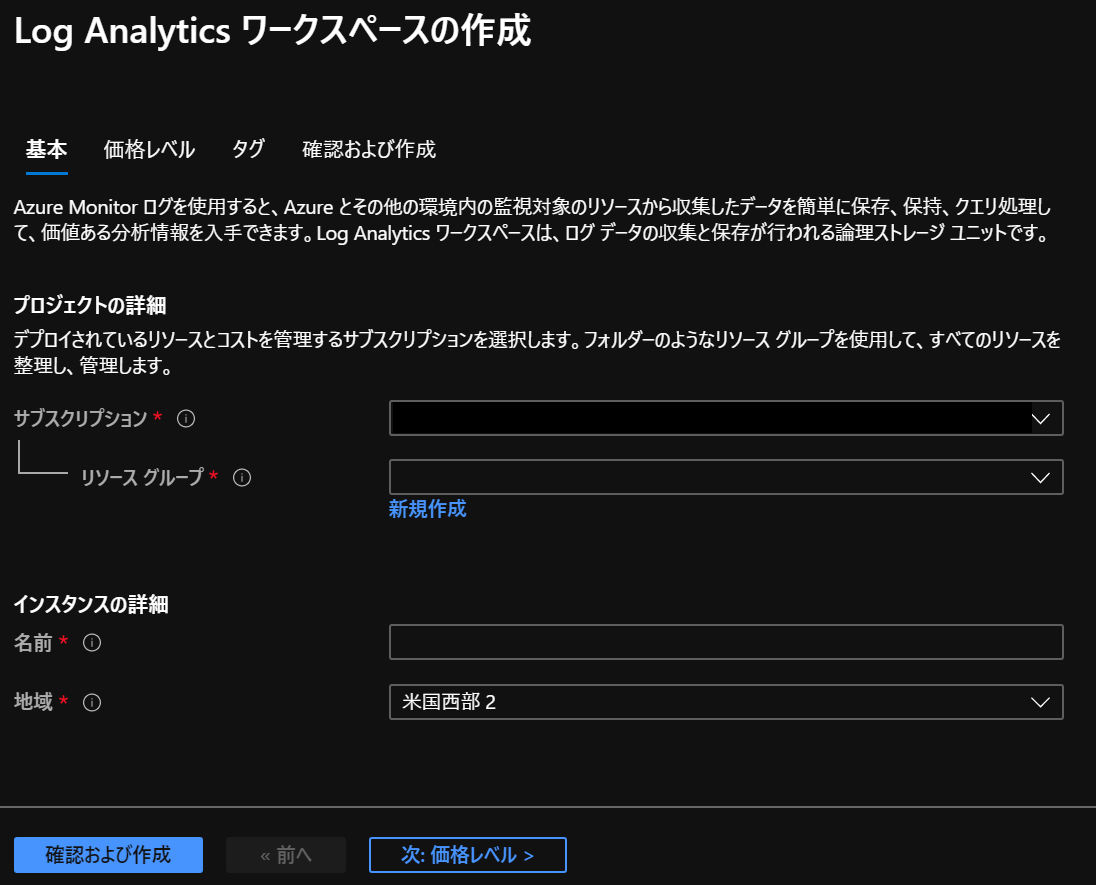Viewport: 1096px width, 885px height.
Task: Focus the 名前 text input field
Action: tap(726, 642)
